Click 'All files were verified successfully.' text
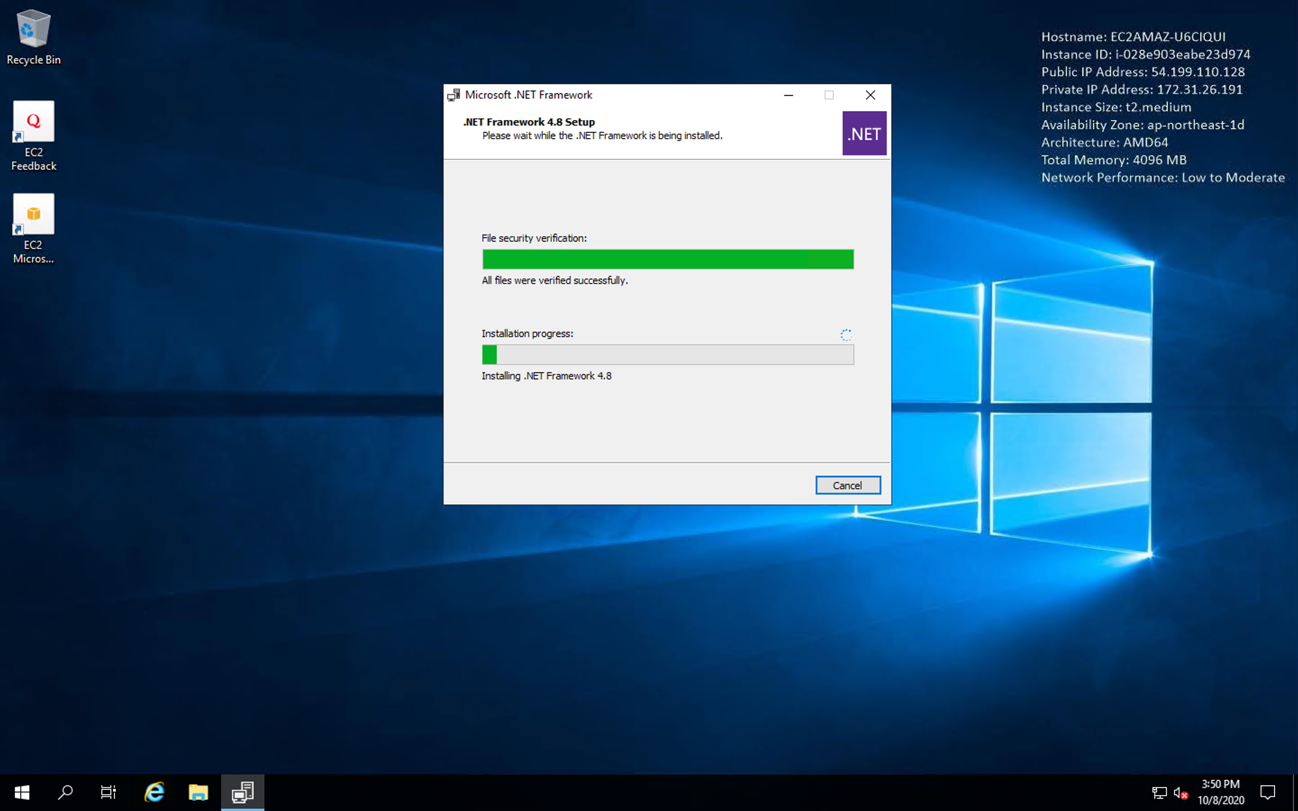Screen dimensions: 1298x811 [x=555, y=281]
